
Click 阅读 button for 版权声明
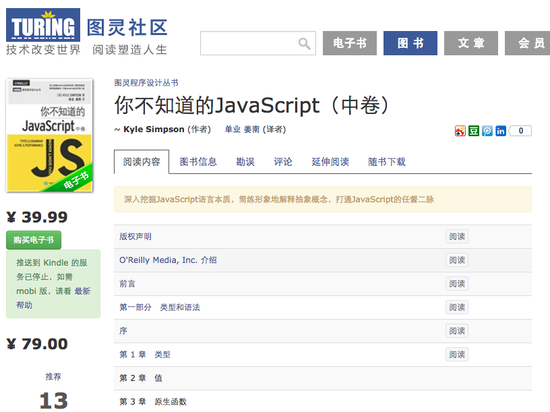click(457, 236)
